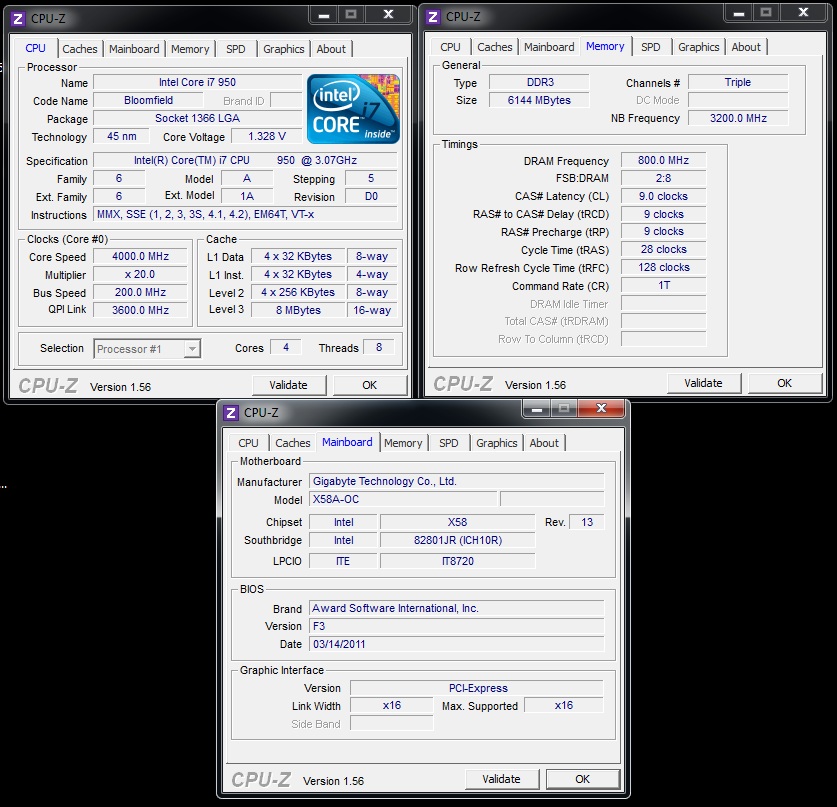This screenshot has width=837, height=807.
Task: Click the processor name field 'Intel Core i7 950'
Action: [198, 82]
